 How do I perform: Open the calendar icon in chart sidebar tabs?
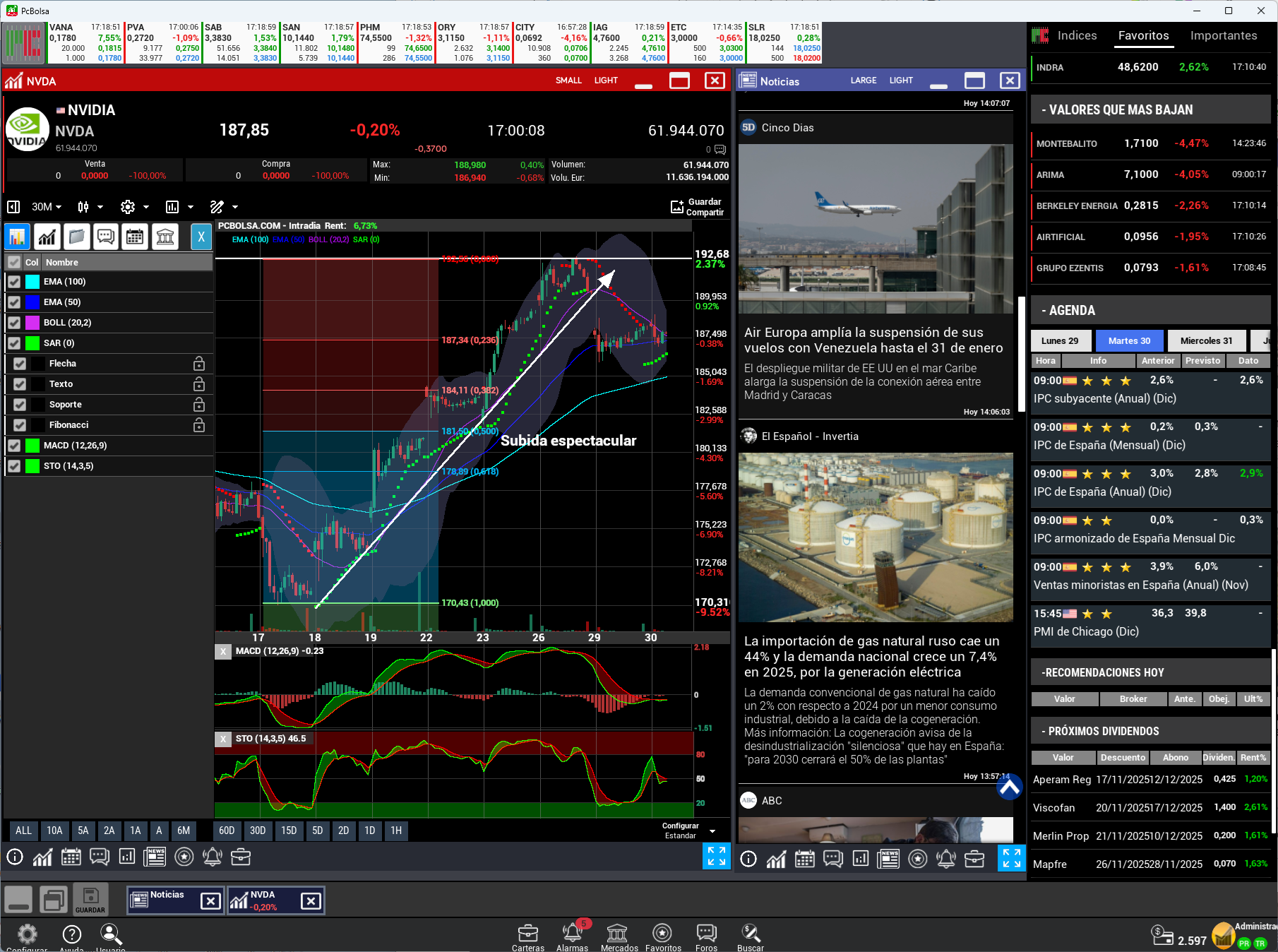point(135,237)
